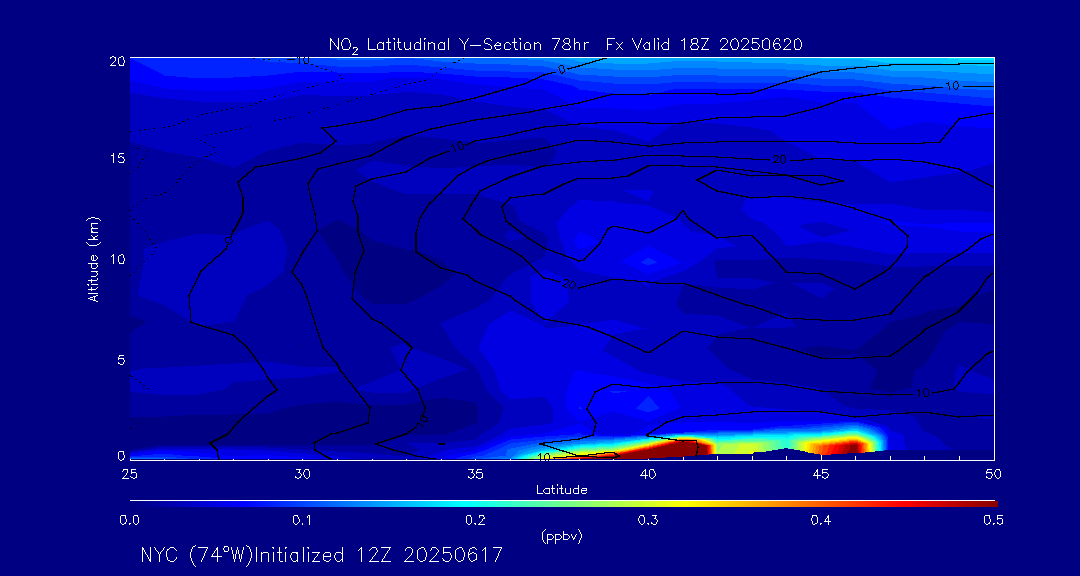Click latitude axis tick label 50
This screenshot has width=1080, height=576.
(994, 473)
